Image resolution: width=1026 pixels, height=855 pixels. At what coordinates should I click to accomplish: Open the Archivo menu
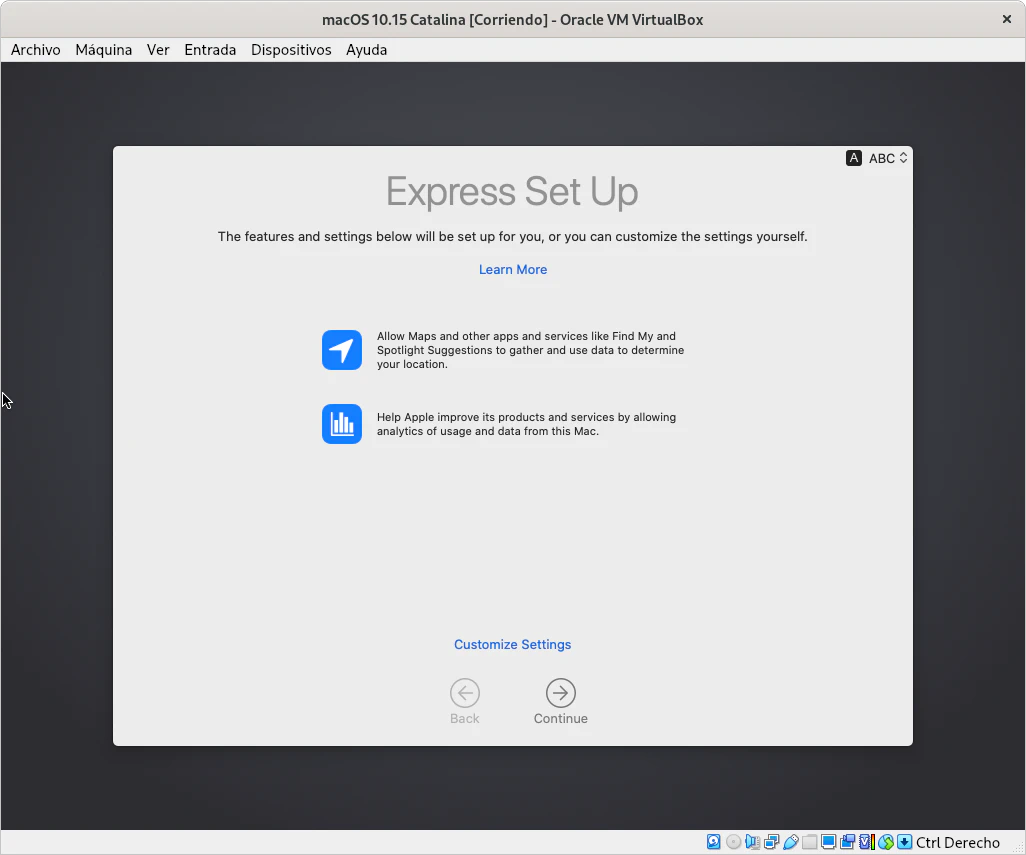[36, 50]
